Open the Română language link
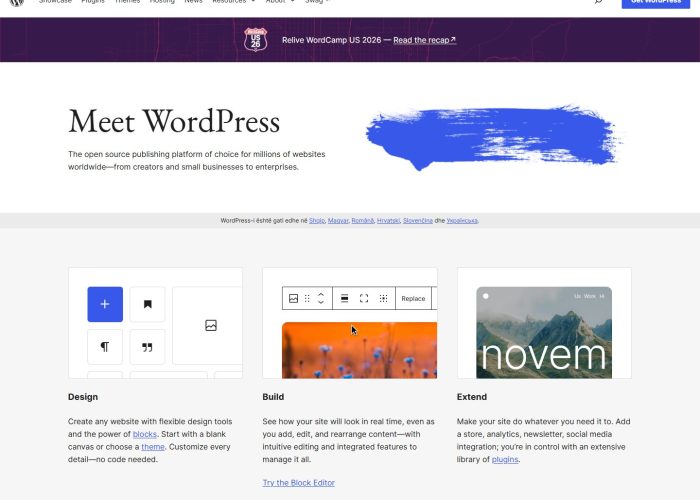 coord(362,221)
